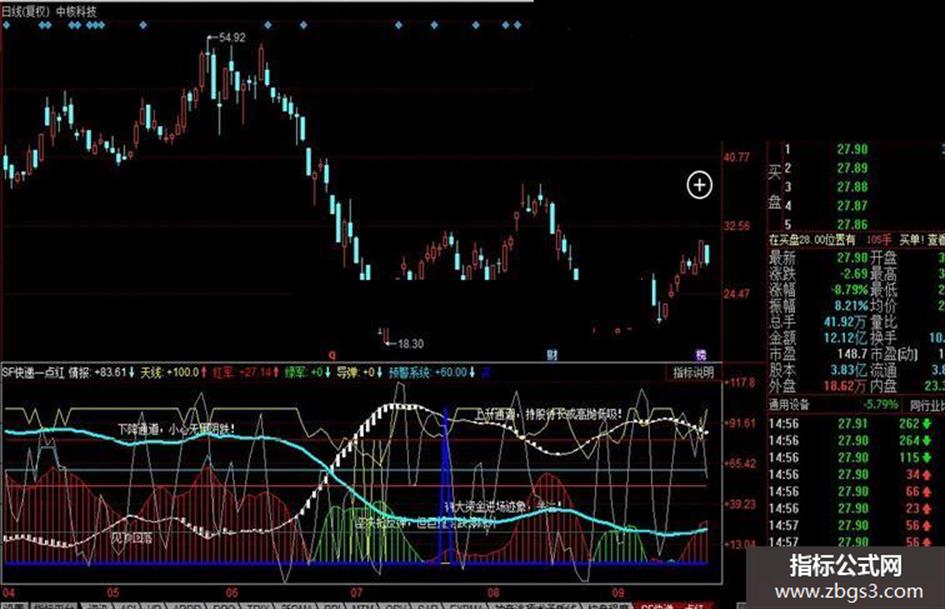Click the 外盘 18.62万 value

pyautogui.click(x=847, y=386)
